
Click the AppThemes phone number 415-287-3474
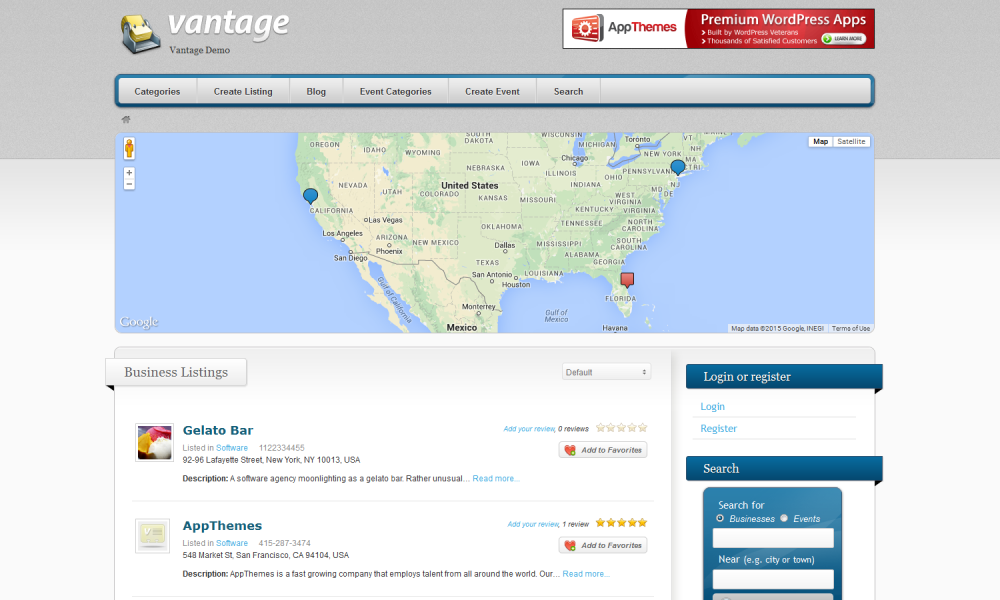(x=284, y=543)
